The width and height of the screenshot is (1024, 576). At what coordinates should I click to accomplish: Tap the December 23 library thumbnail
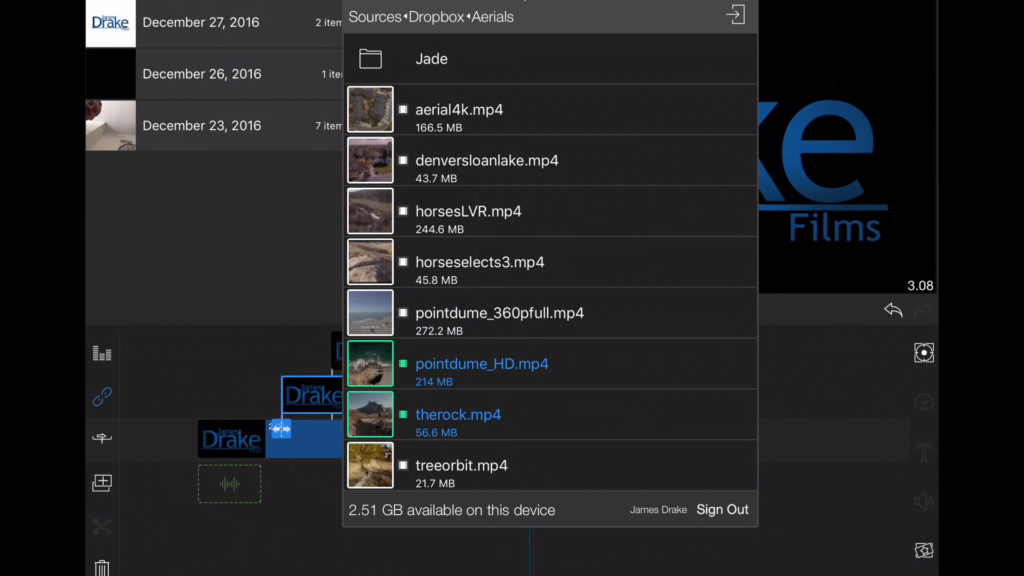pyautogui.click(x=110, y=125)
